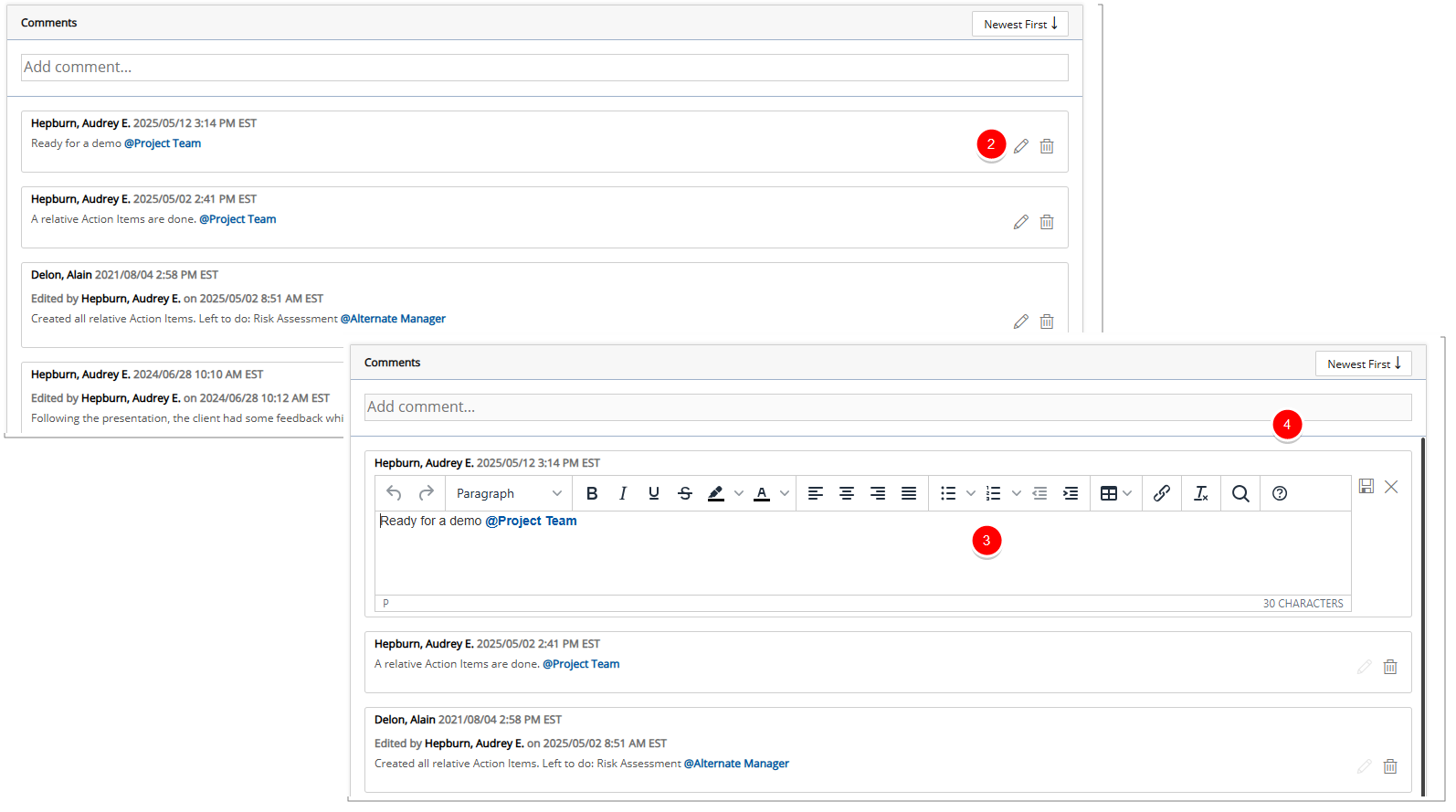Apply the text color button

tap(762, 493)
